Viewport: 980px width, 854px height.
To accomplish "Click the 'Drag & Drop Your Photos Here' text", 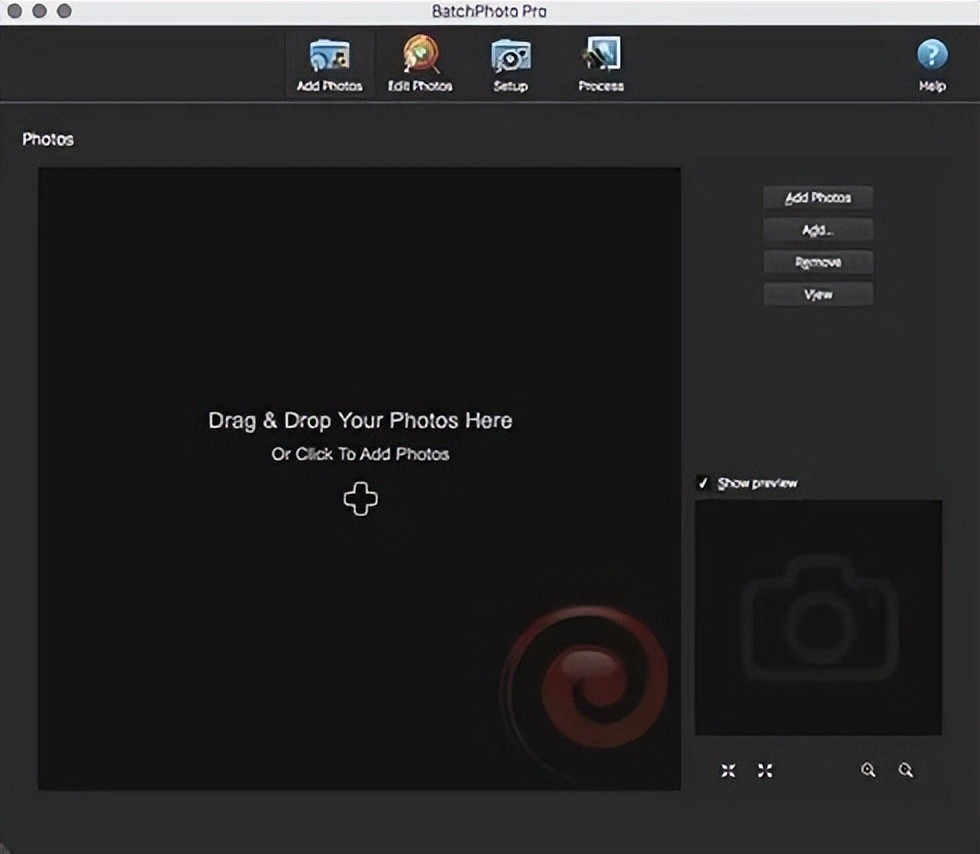I will (360, 421).
